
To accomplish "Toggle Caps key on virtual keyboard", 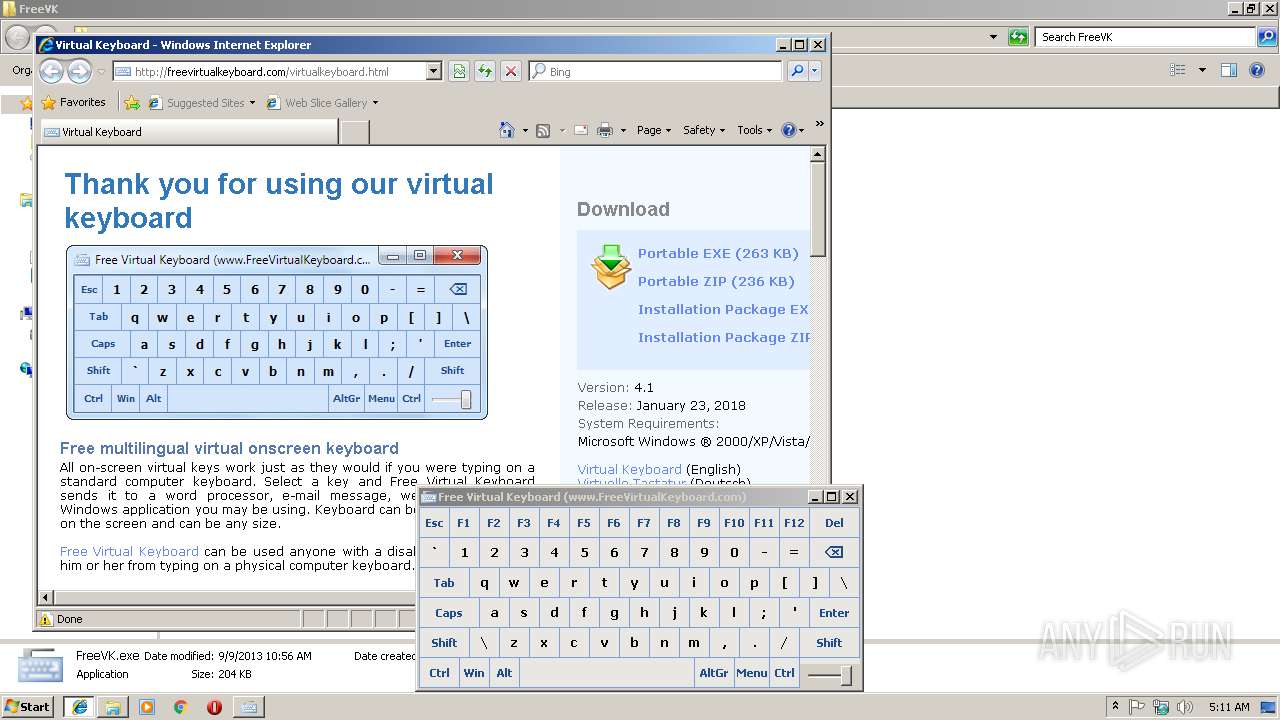I will (x=448, y=613).
